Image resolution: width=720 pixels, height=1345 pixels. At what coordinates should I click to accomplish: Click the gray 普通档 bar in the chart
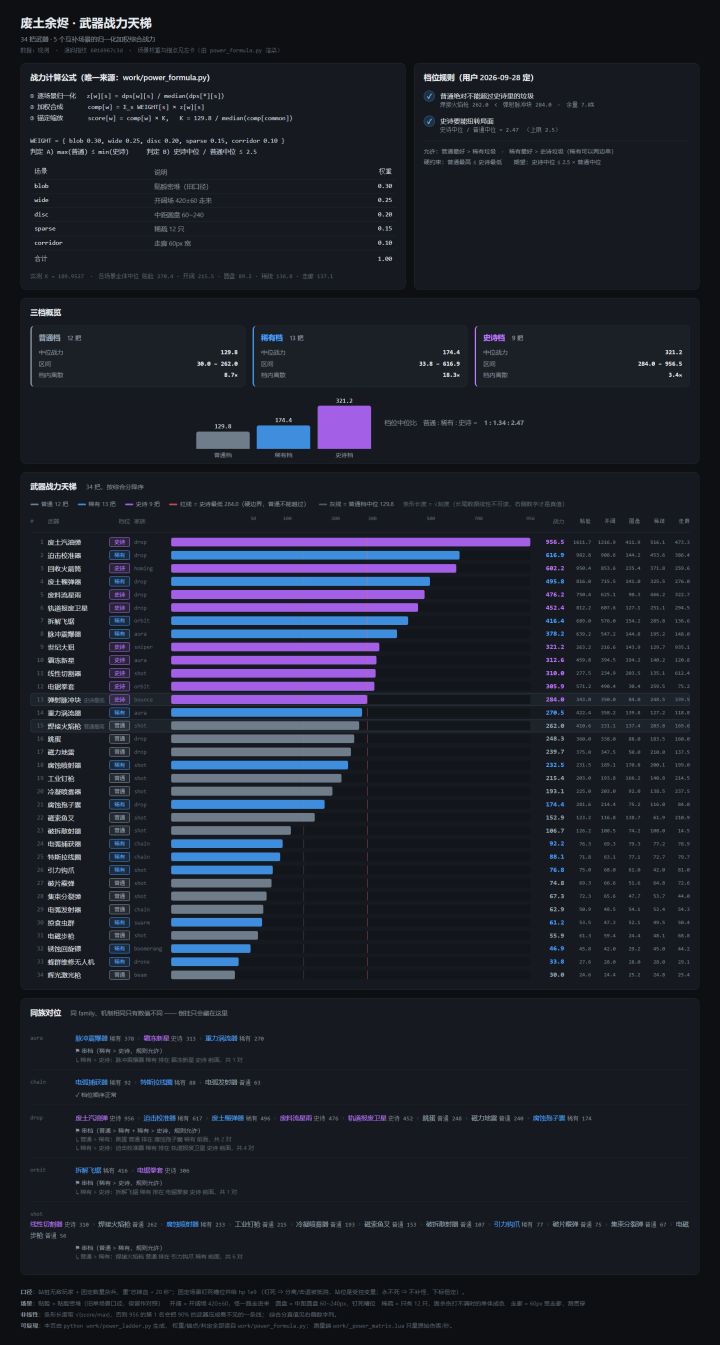(223, 440)
